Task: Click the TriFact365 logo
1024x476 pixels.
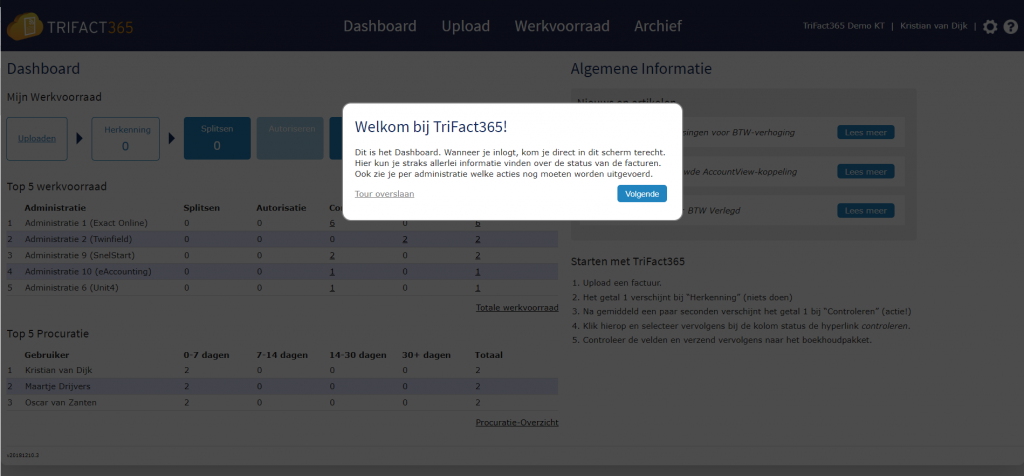Action: pos(70,27)
